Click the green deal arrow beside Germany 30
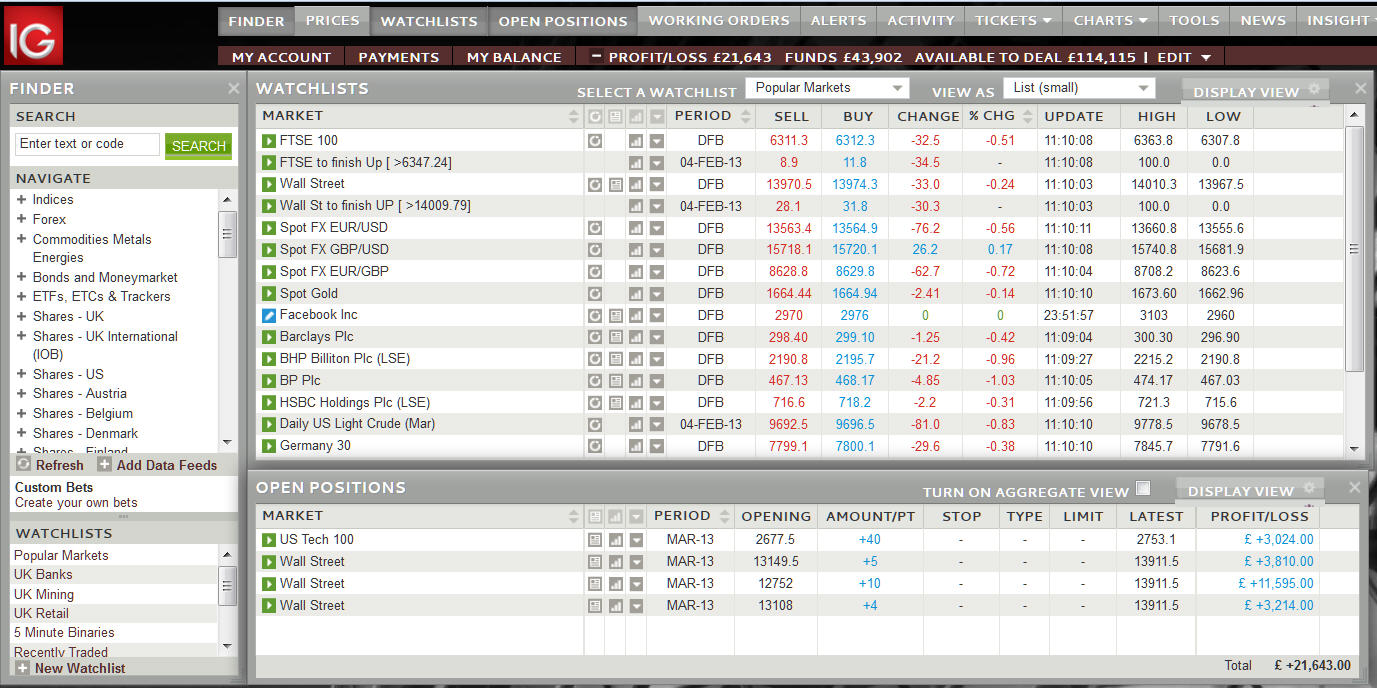The image size is (1377, 688). 268,446
